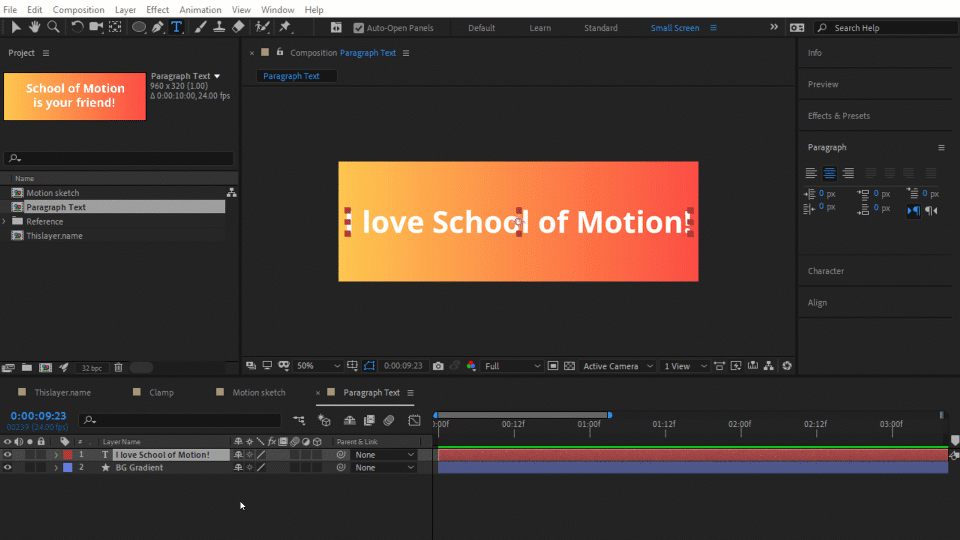Image resolution: width=960 pixels, height=540 pixels.
Task: Click left-to-right text direction icon
Action: pos(913,211)
